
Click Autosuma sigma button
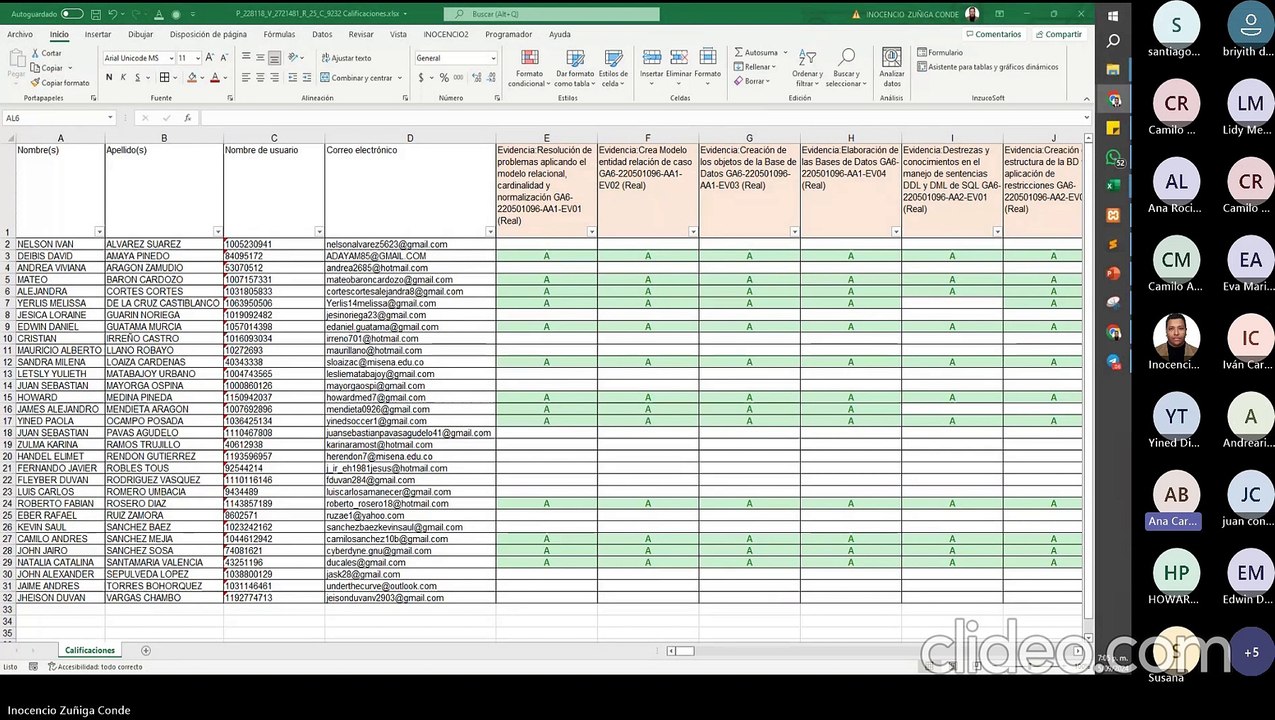click(755, 52)
